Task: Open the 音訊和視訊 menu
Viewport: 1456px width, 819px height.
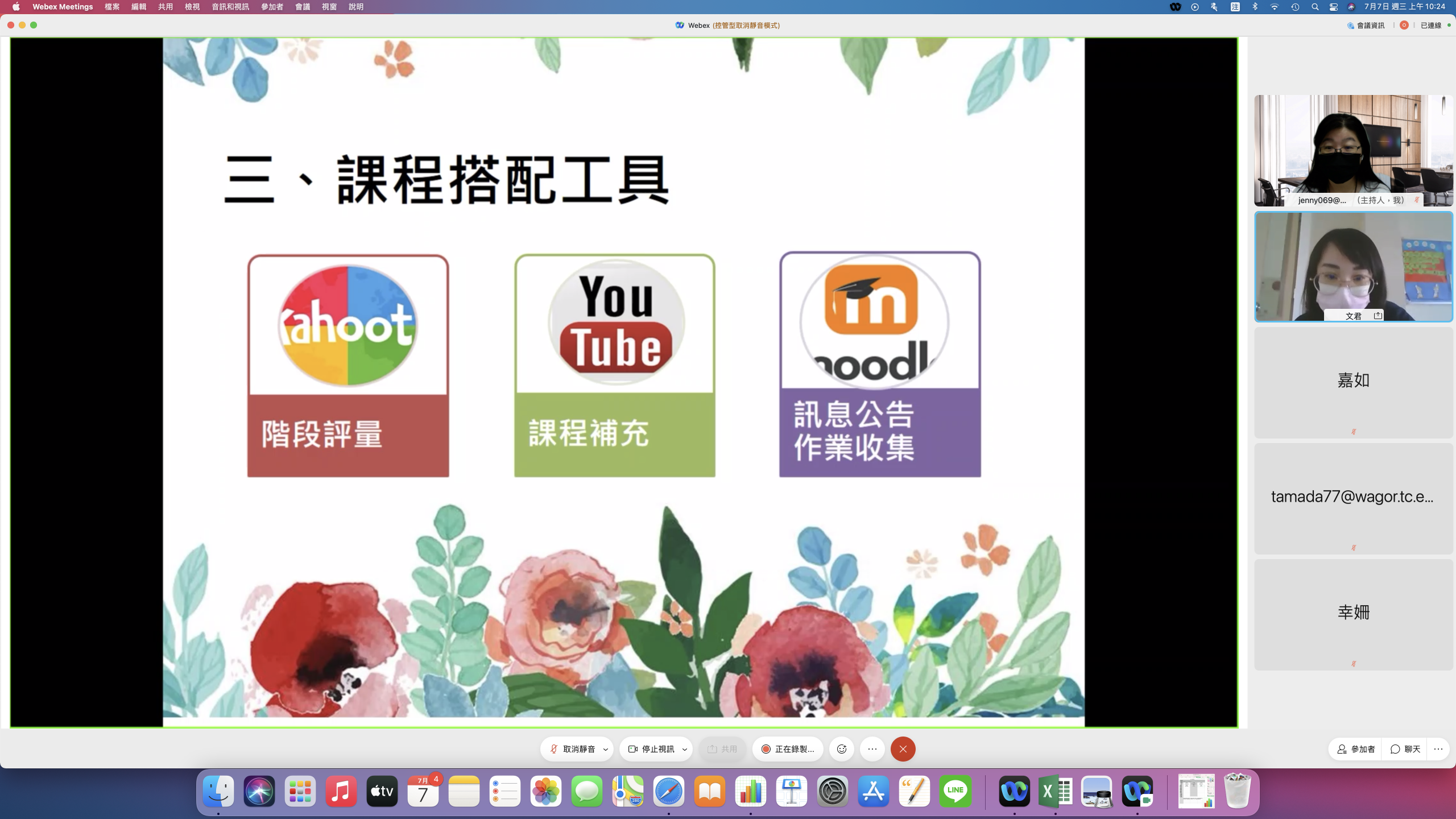Action: [230, 7]
